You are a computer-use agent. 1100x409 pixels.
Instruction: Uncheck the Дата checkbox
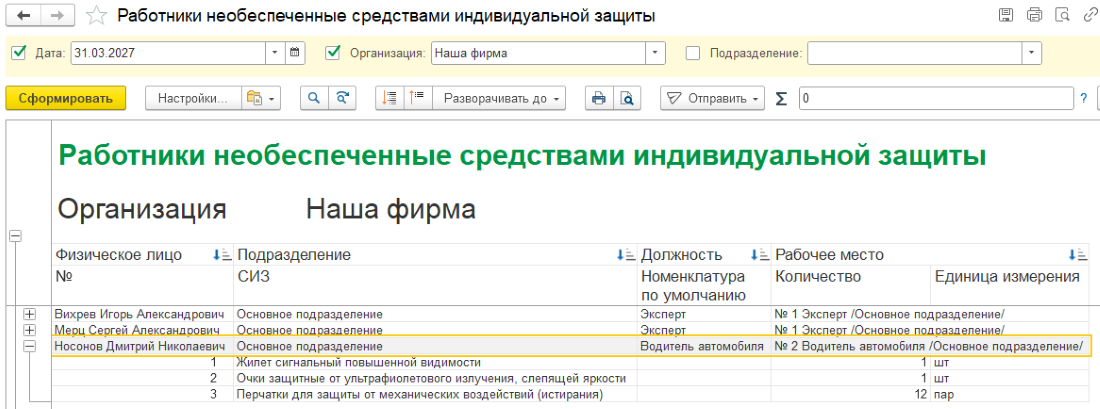point(18,53)
